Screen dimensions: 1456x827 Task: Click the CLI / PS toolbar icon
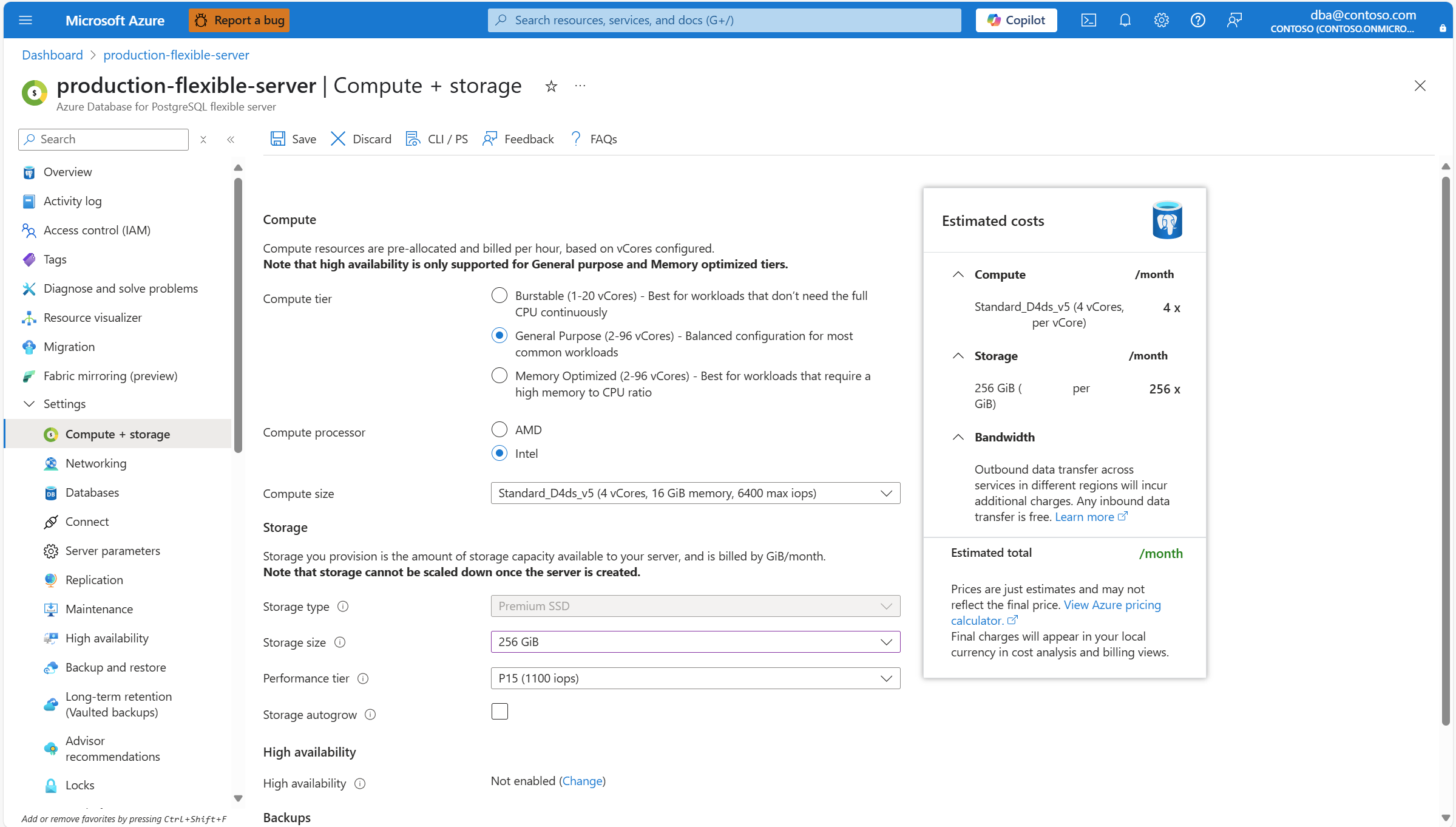413,139
